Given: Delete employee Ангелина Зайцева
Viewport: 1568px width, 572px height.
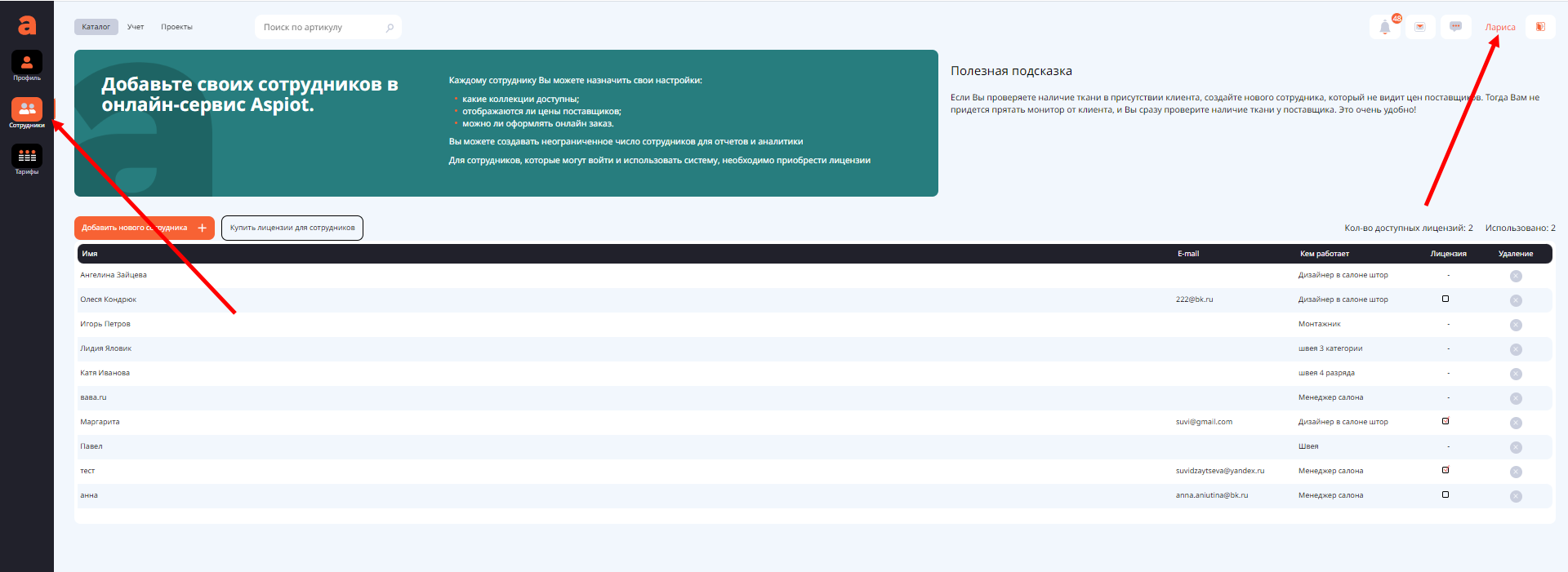Looking at the screenshot, I should tap(1516, 276).
